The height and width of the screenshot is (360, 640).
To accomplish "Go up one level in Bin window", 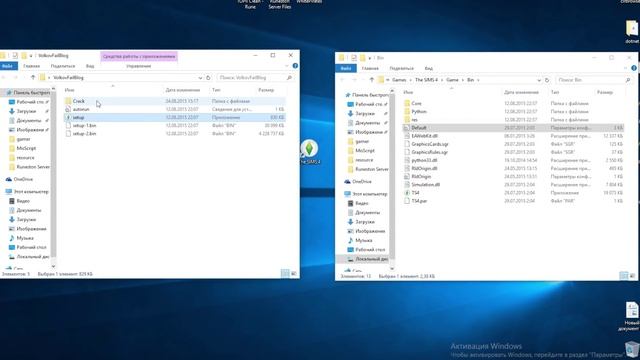I will point(371,80).
